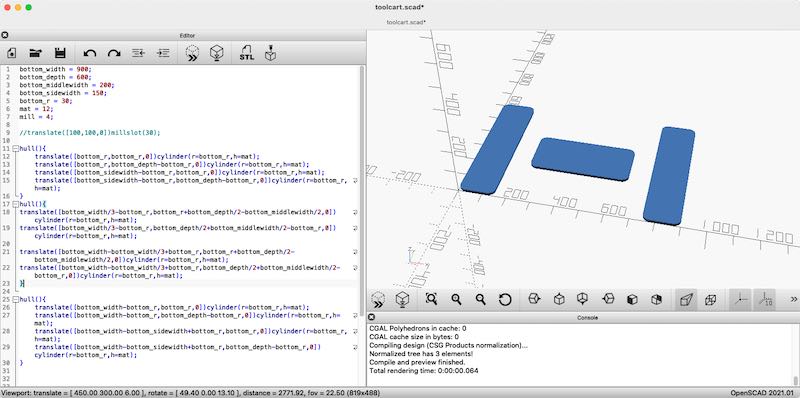Viewport: 800px width, 398px height.
Task: Click the line 'bottom_sidewidth = 150;'
Action: click(63, 93)
